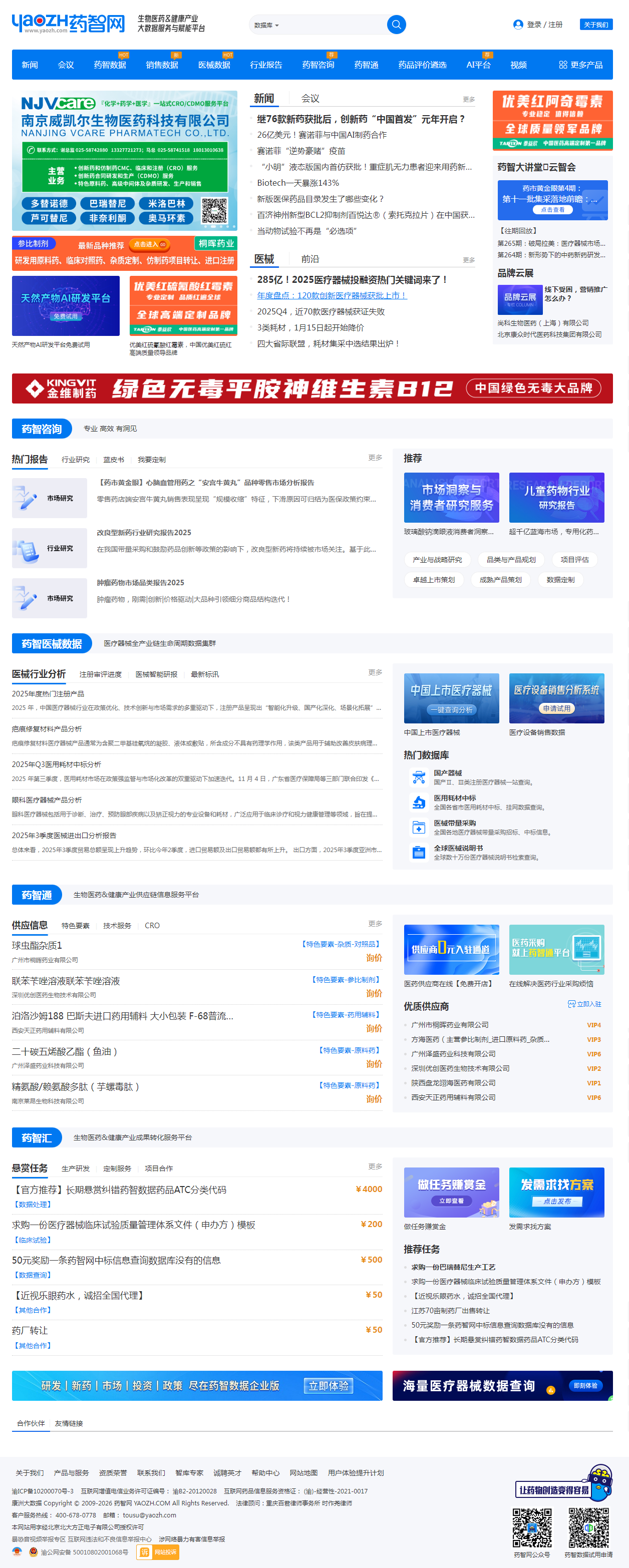Image resolution: width=629 pixels, height=1568 pixels.
Task: Click the 产业与战略研究 tag
Action: coord(437,559)
